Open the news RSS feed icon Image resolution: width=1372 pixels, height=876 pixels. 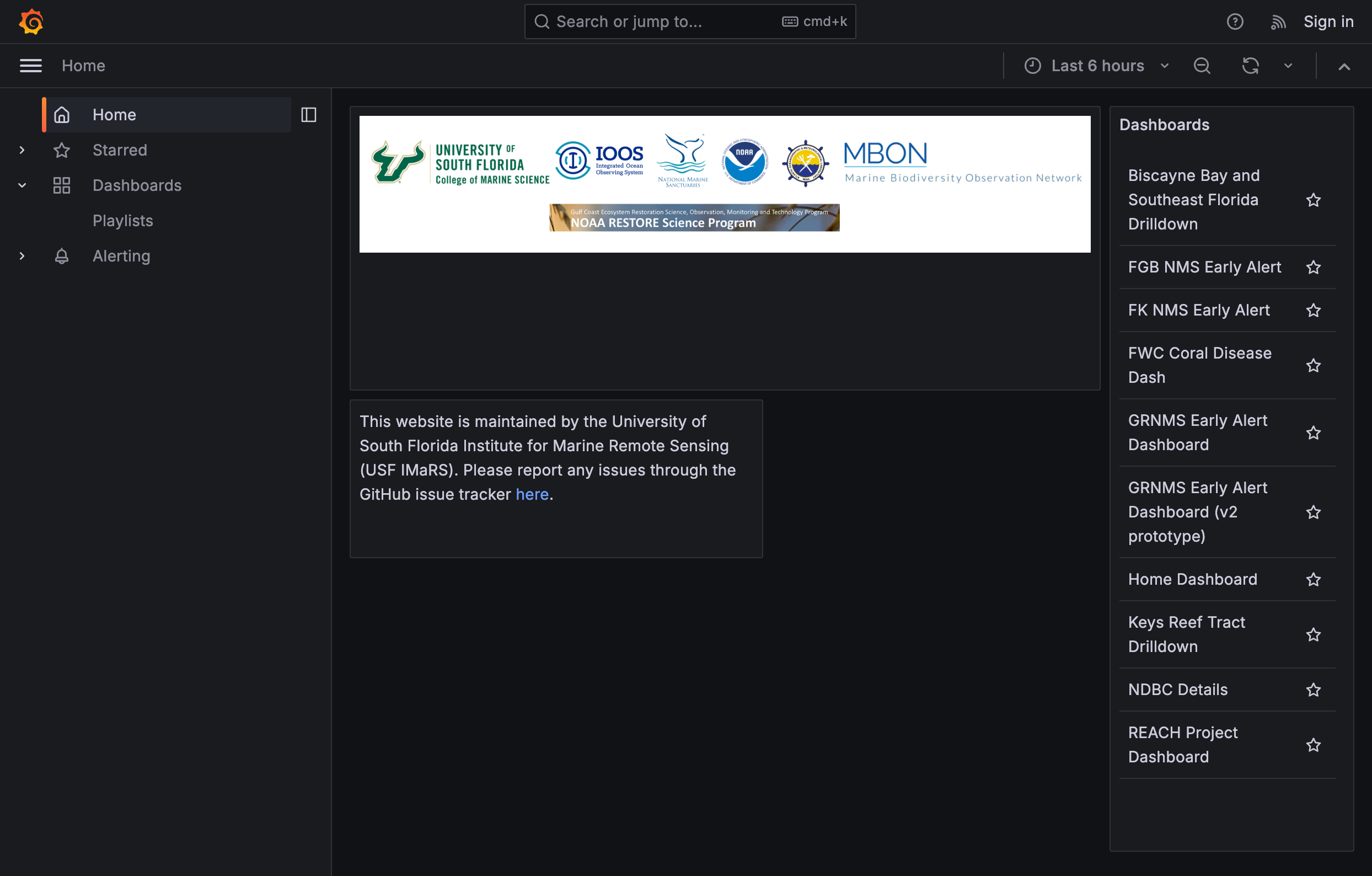pos(1278,22)
